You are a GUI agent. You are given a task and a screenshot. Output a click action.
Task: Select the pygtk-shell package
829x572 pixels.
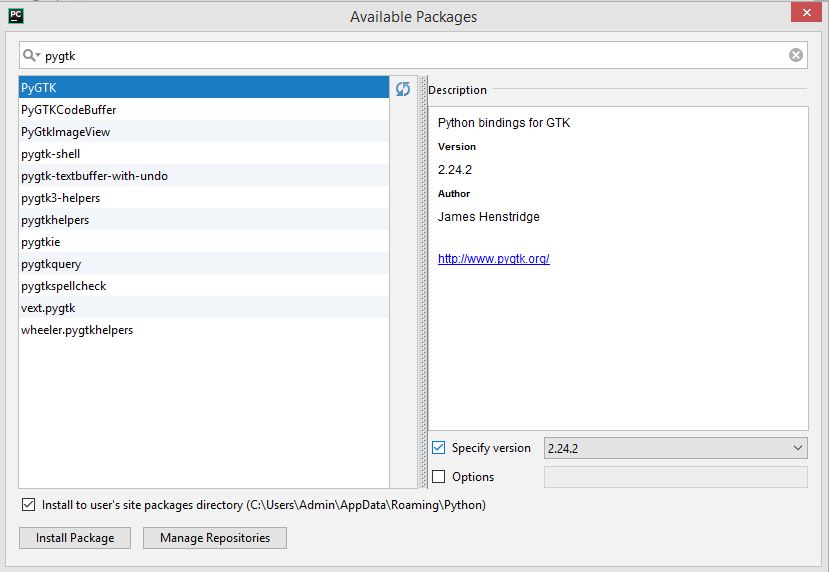click(204, 154)
